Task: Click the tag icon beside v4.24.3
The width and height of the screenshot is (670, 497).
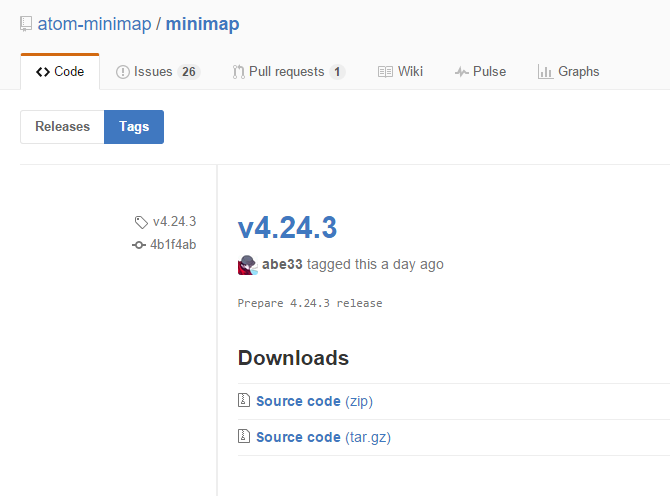Action: point(141,222)
